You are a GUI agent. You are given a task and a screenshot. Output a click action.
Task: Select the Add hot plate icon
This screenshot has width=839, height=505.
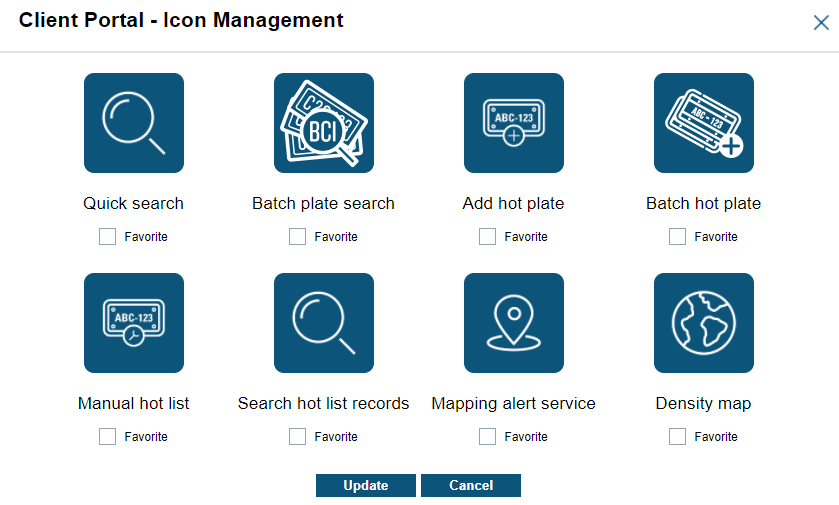pyautogui.click(x=514, y=123)
